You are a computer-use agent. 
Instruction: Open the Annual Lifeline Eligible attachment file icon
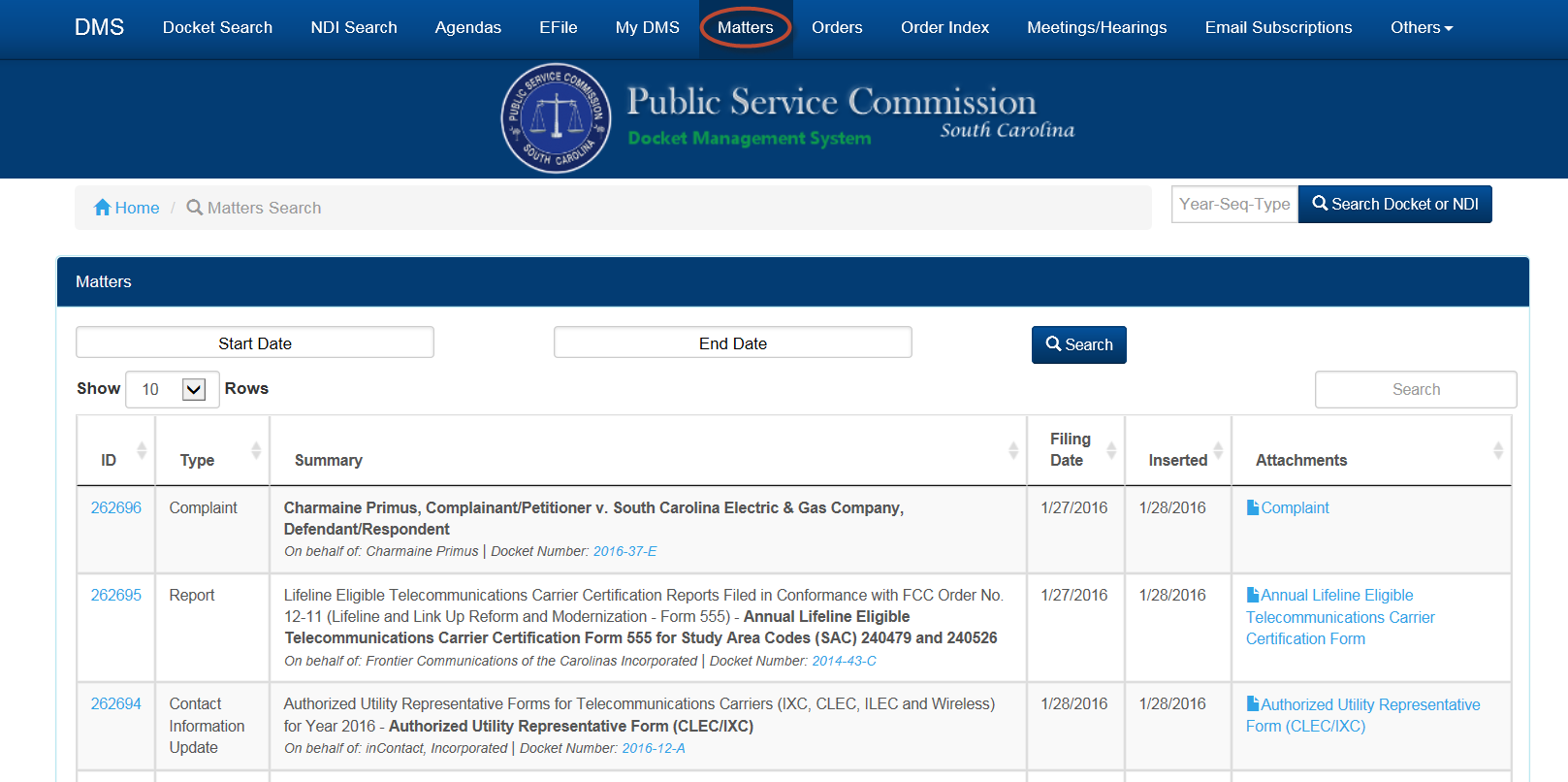point(1252,595)
